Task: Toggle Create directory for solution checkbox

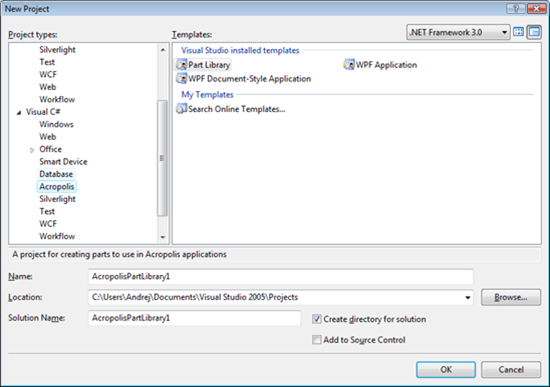Action: click(316, 319)
